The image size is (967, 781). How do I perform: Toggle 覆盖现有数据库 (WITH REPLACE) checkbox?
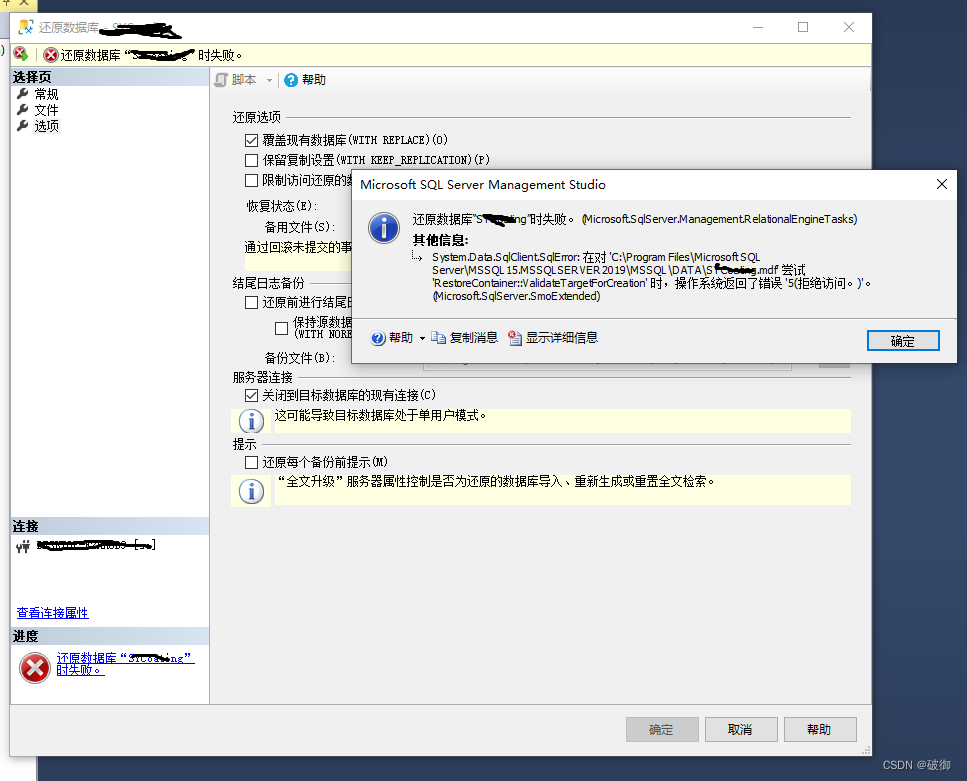252,141
